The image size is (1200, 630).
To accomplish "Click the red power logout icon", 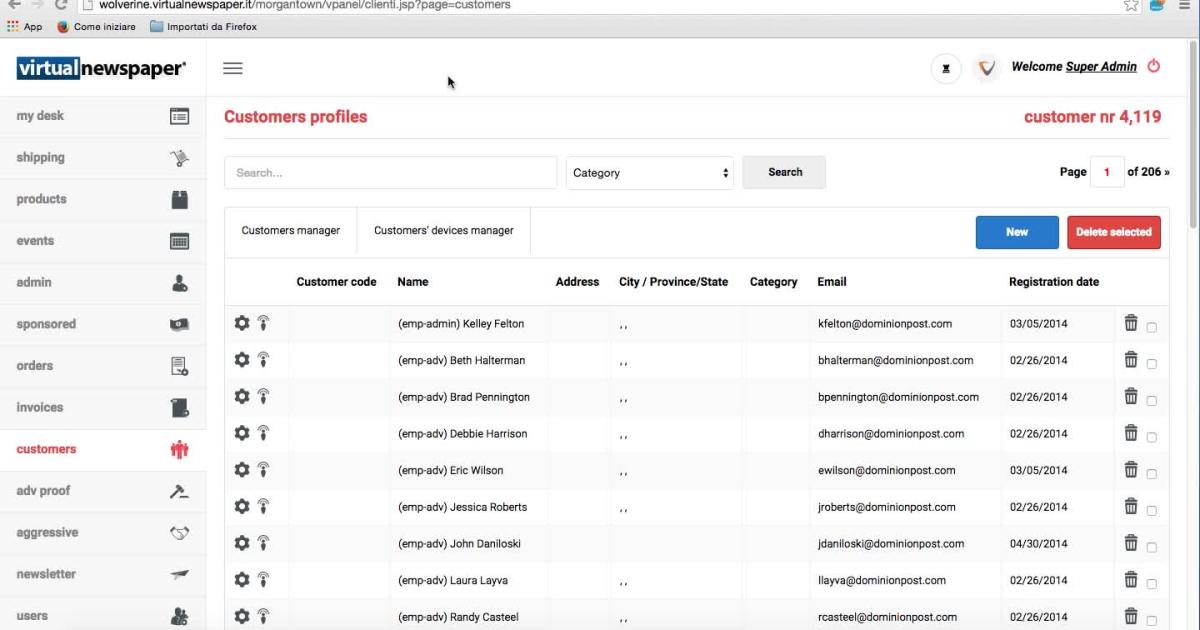I will (1153, 66).
